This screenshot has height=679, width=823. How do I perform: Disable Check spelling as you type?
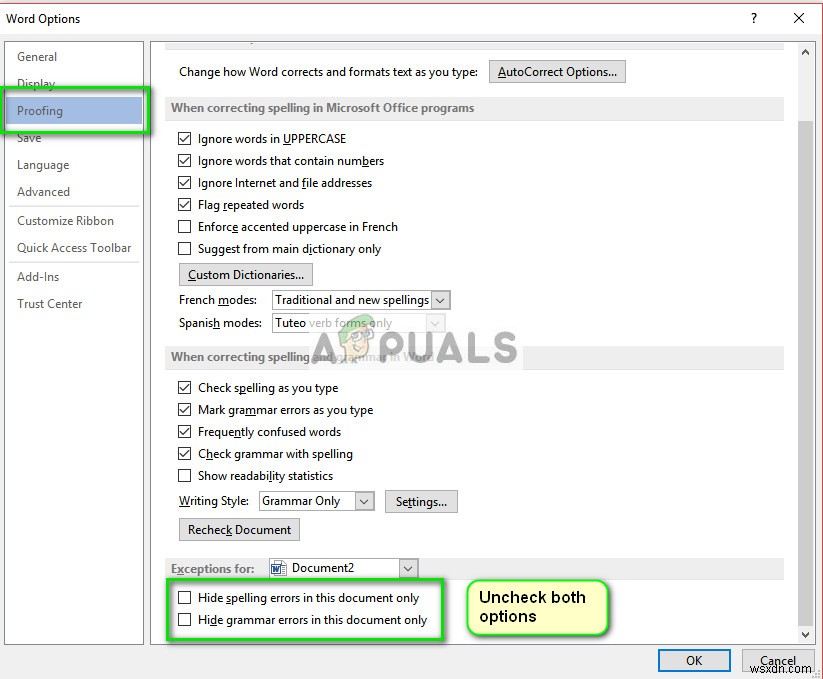184,388
